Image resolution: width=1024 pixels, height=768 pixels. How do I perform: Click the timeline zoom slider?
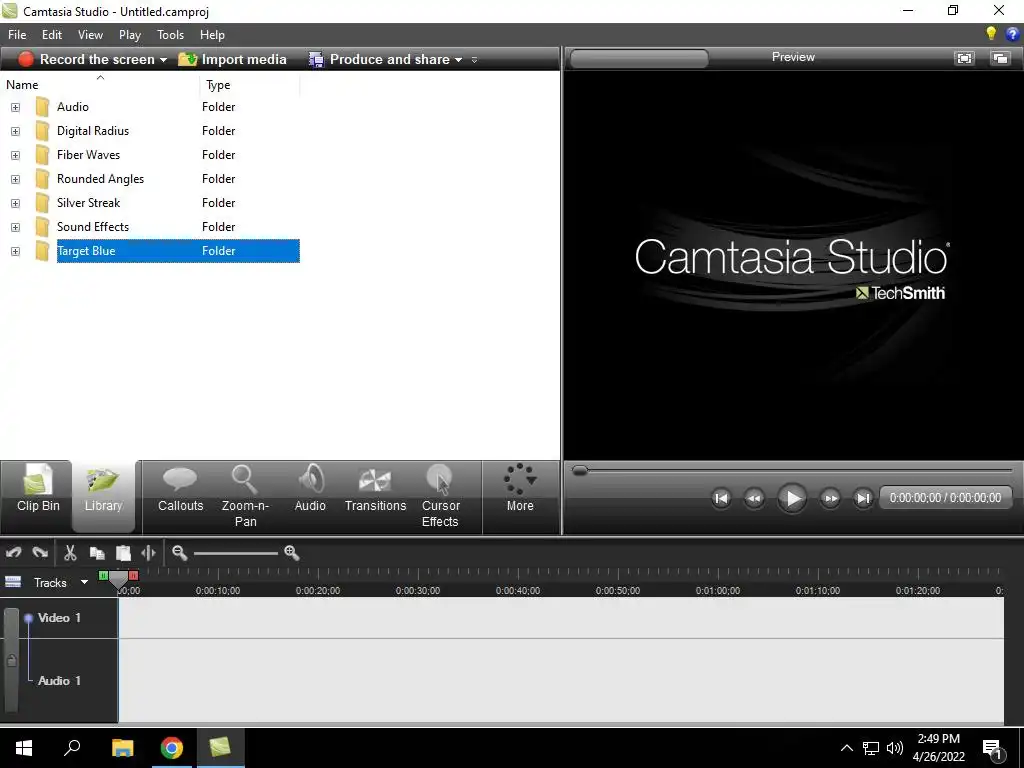(x=236, y=554)
